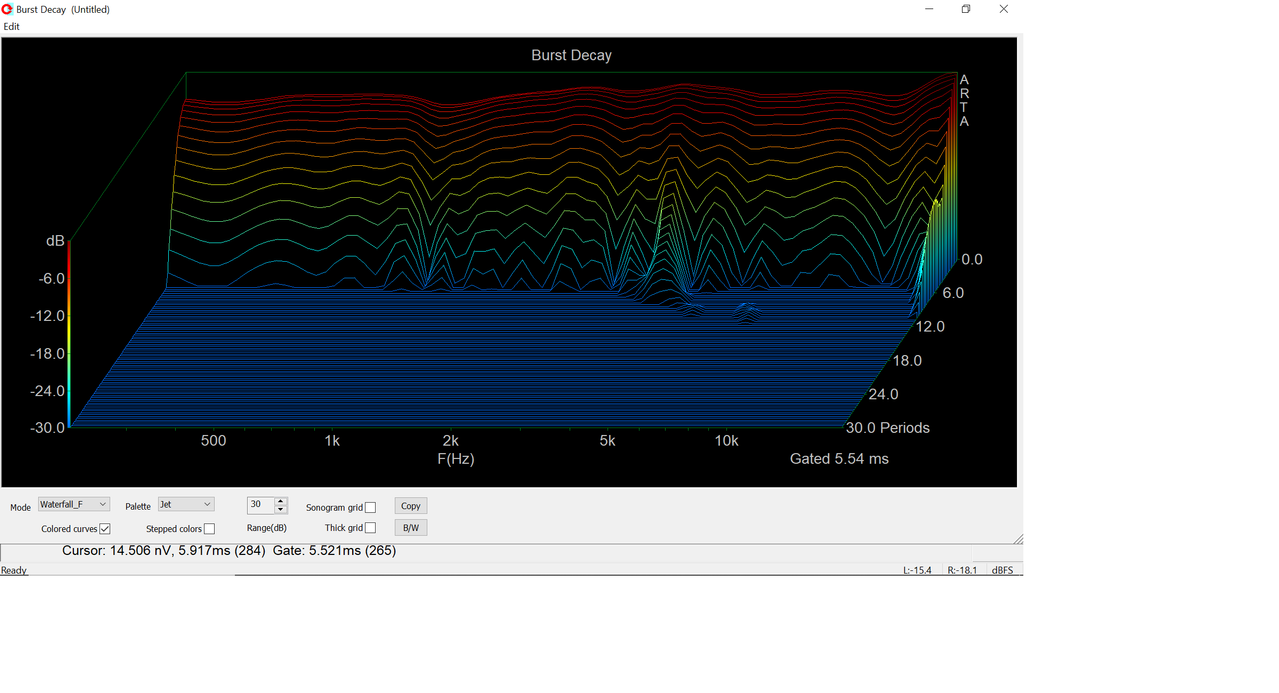This screenshot has width=1279, height=693.
Task: Click the Gated 5.54 ms label
Action: [839, 459]
